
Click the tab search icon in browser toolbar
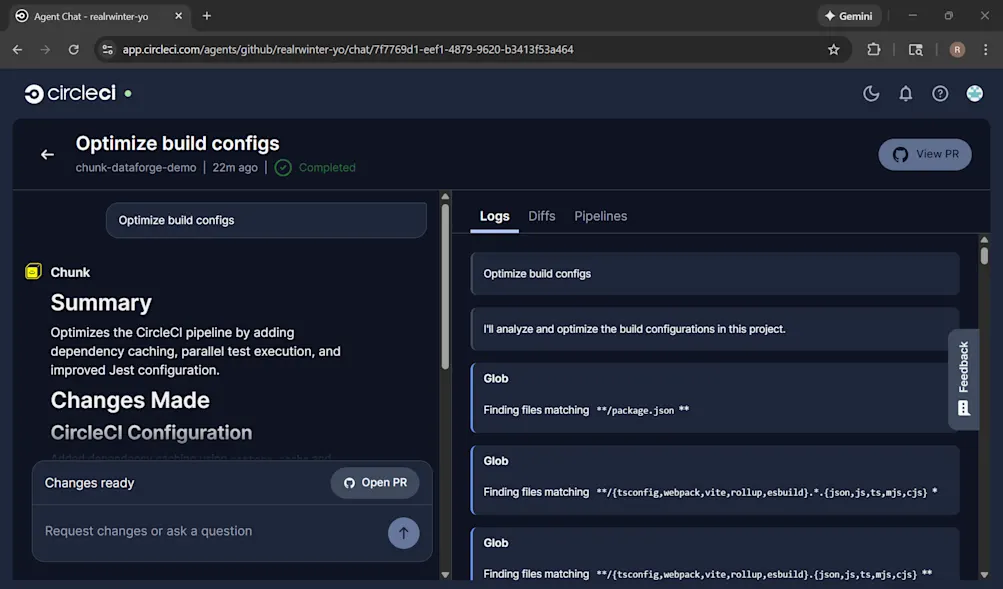(x=915, y=49)
